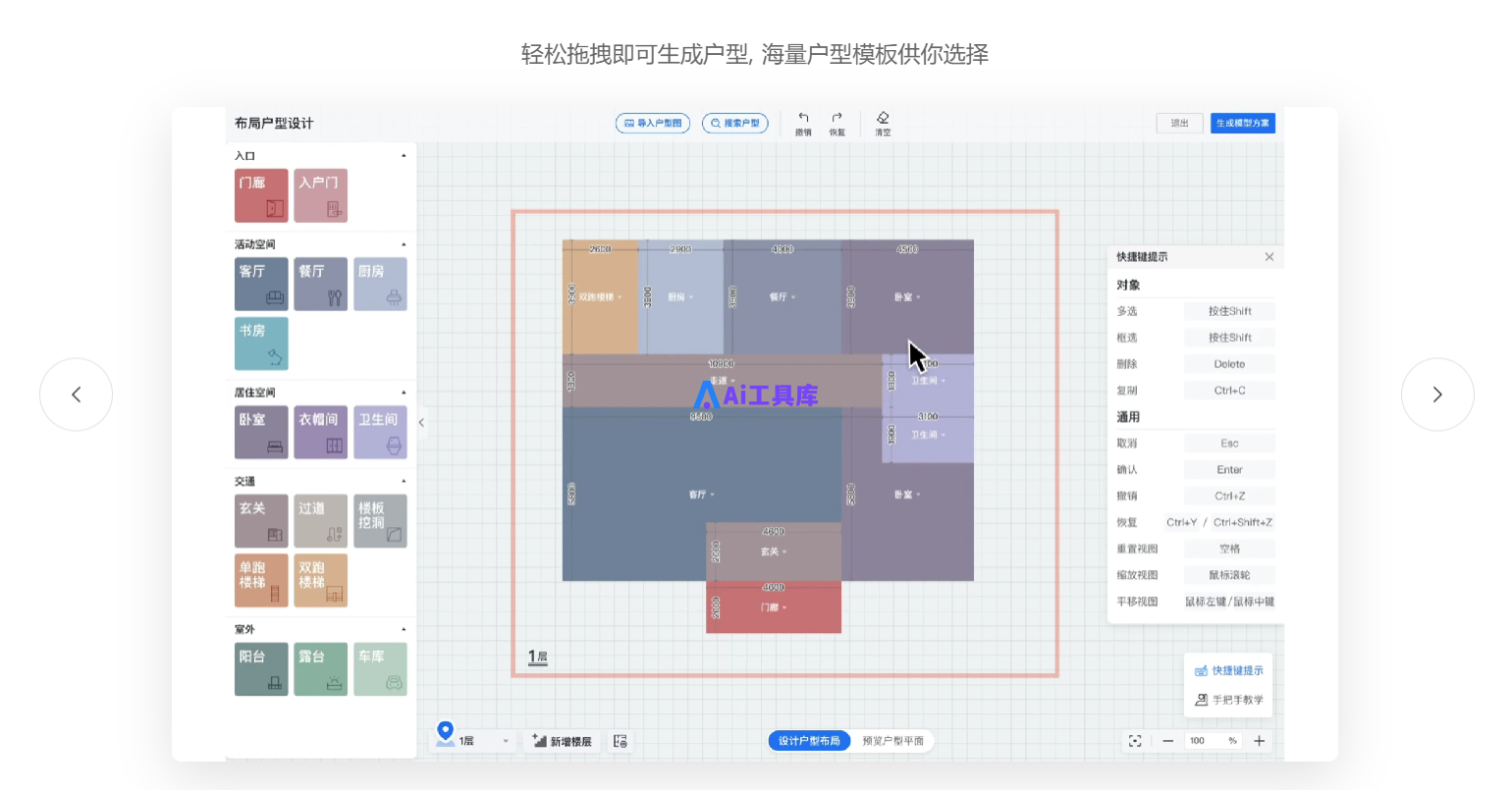Open 快捷键提示 shortcut hints link
1512x790 pixels.
pos(1228,671)
